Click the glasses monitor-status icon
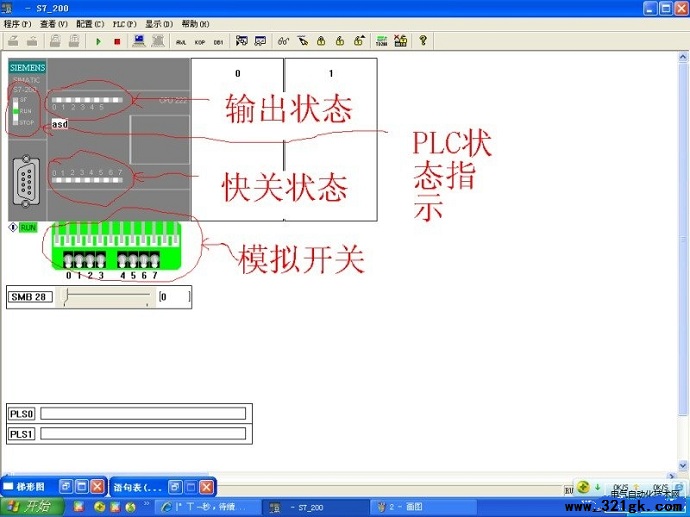 pyautogui.click(x=283, y=41)
